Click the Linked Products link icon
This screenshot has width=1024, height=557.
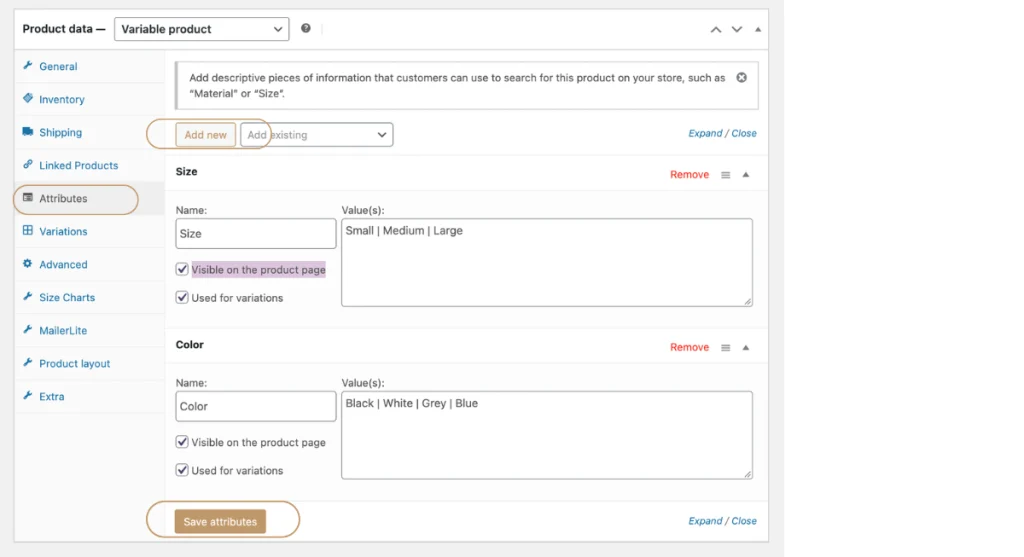[x=27, y=165]
